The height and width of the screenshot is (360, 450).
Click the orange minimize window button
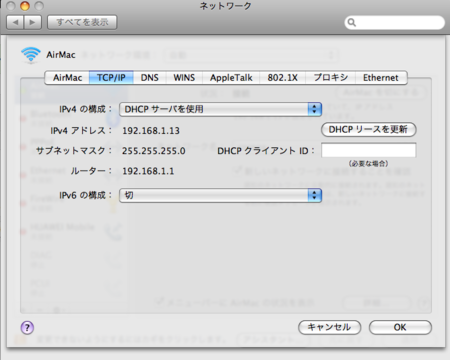tap(25, 6)
